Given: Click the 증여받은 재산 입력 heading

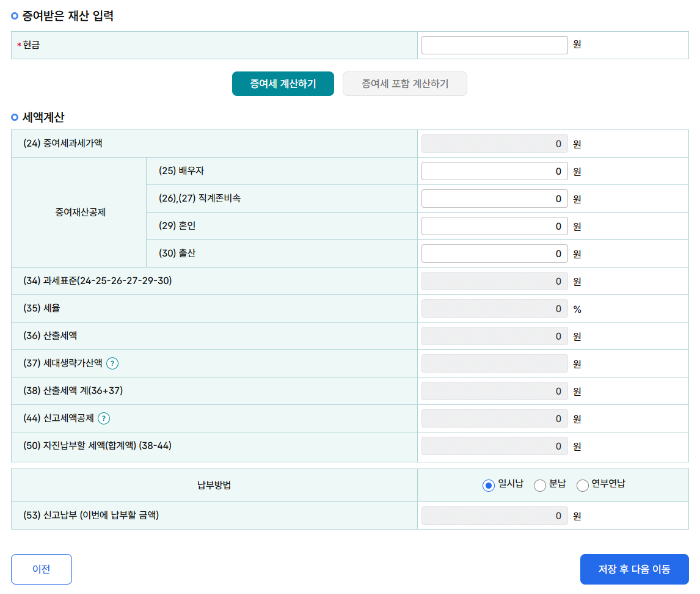Looking at the screenshot, I should [x=68, y=16].
